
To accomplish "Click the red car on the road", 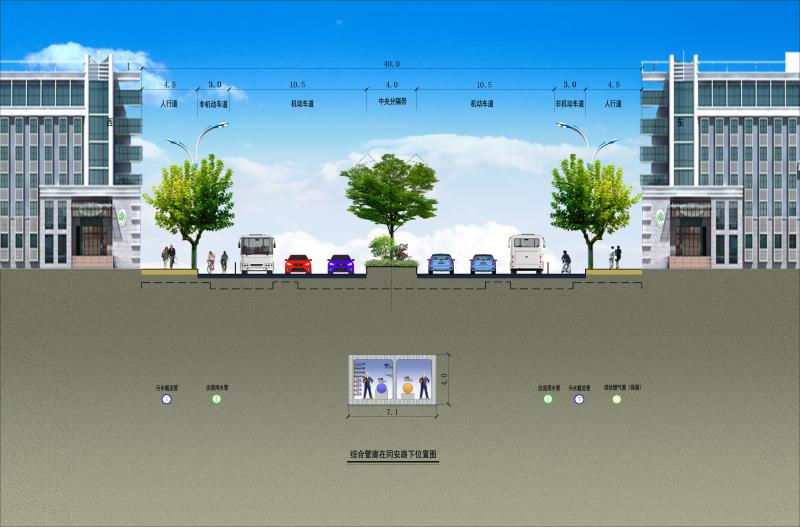I will [x=298, y=264].
